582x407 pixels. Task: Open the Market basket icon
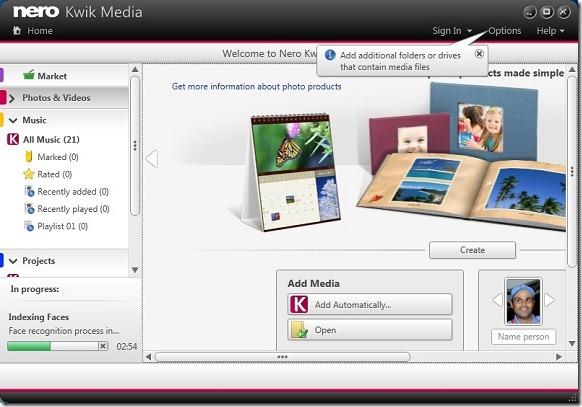coord(29,75)
